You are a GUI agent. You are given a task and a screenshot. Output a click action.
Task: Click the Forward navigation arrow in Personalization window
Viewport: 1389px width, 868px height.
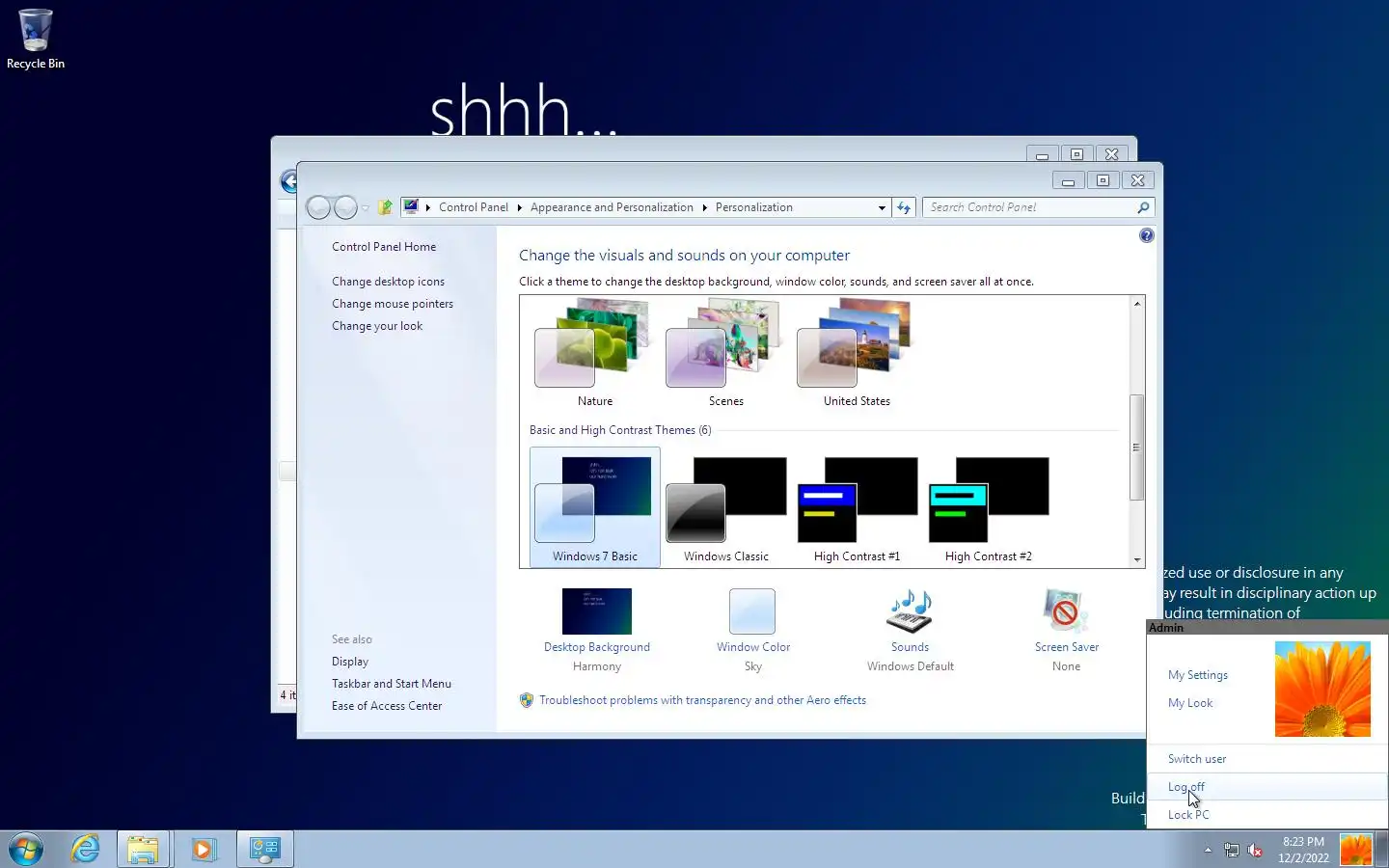[x=345, y=207]
